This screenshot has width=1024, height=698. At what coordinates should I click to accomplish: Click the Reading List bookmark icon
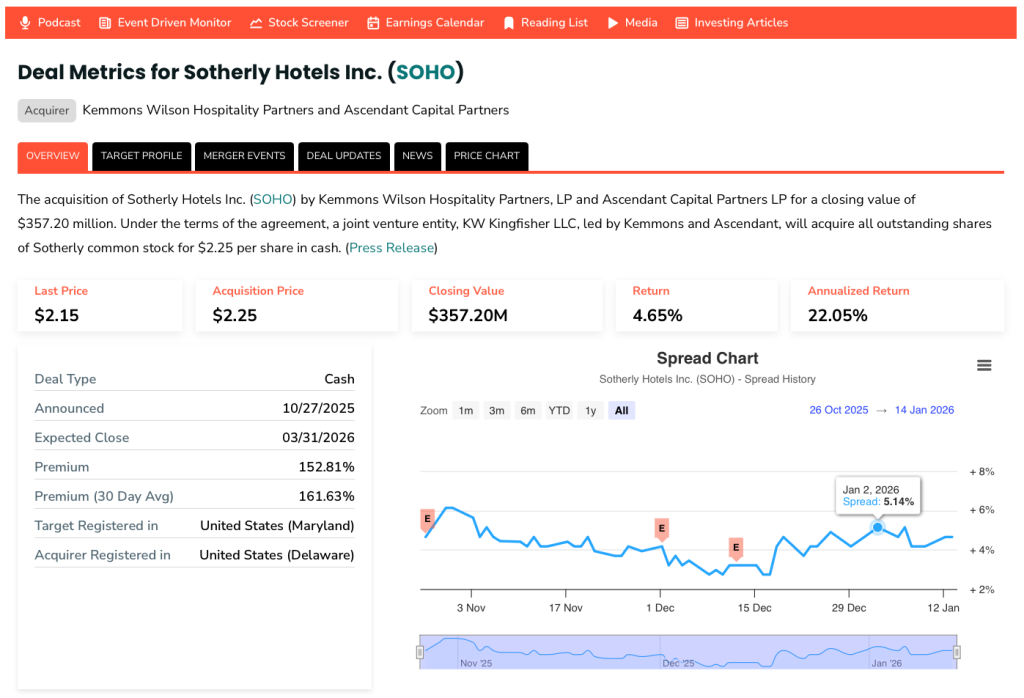(511, 21)
